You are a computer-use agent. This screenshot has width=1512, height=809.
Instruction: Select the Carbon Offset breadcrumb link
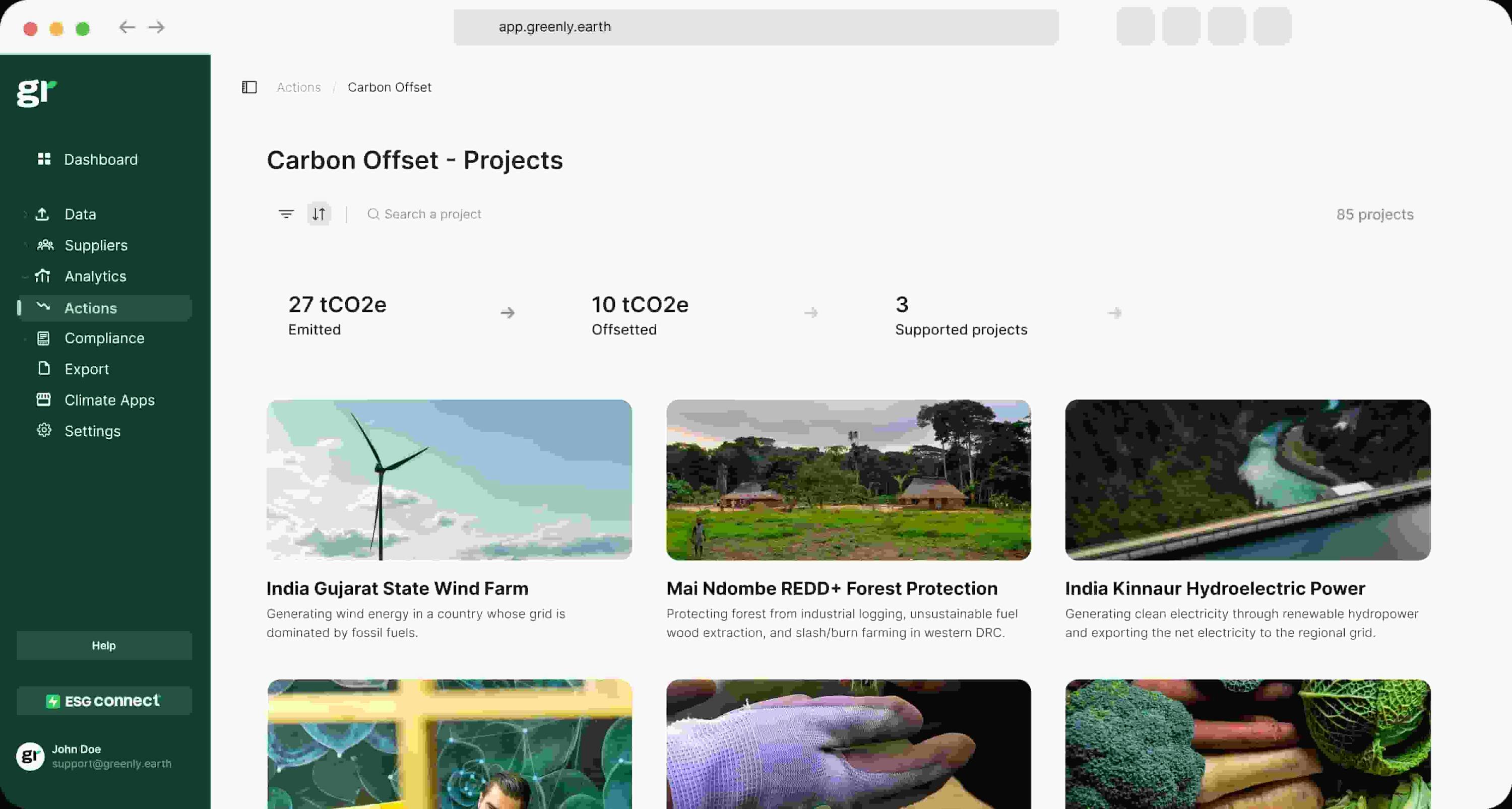(x=389, y=87)
